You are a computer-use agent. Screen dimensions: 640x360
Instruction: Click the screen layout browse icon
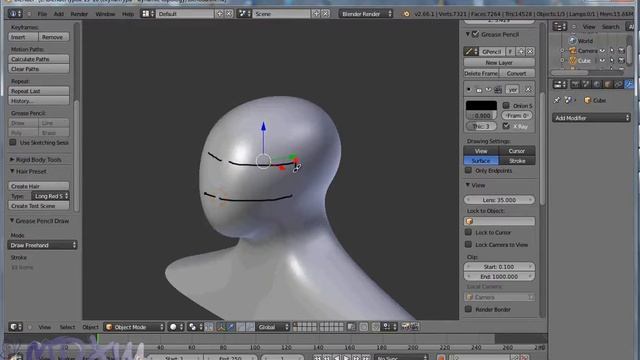pyautogui.click(x=148, y=13)
